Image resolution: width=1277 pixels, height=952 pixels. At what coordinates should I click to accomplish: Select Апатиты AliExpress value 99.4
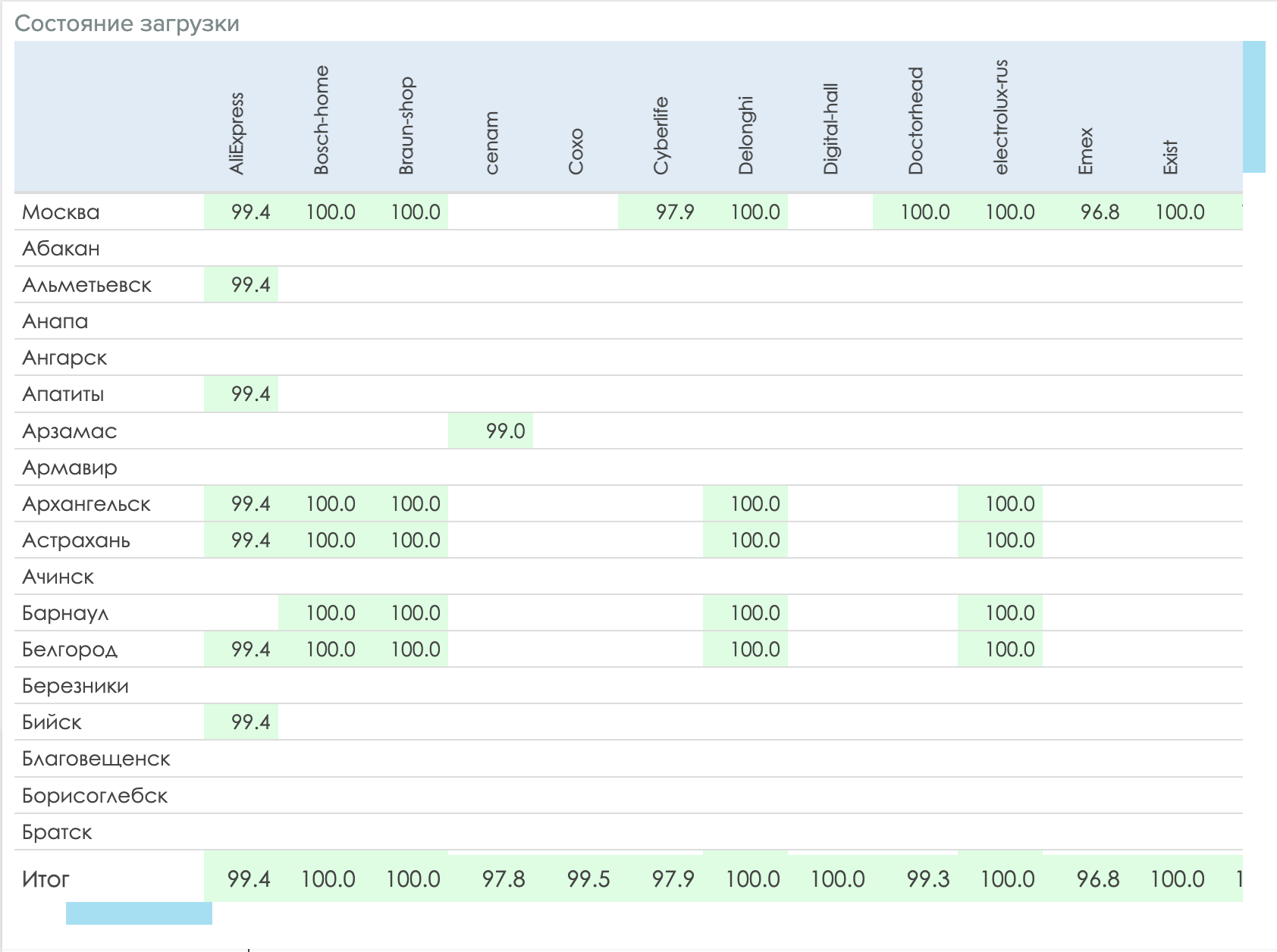coord(250,394)
